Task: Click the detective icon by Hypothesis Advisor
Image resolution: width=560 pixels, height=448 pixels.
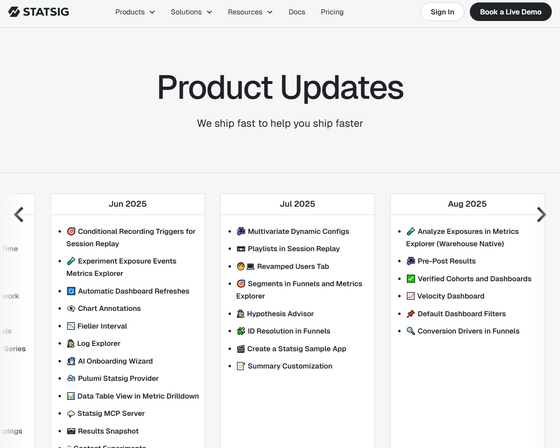Action: point(240,314)
